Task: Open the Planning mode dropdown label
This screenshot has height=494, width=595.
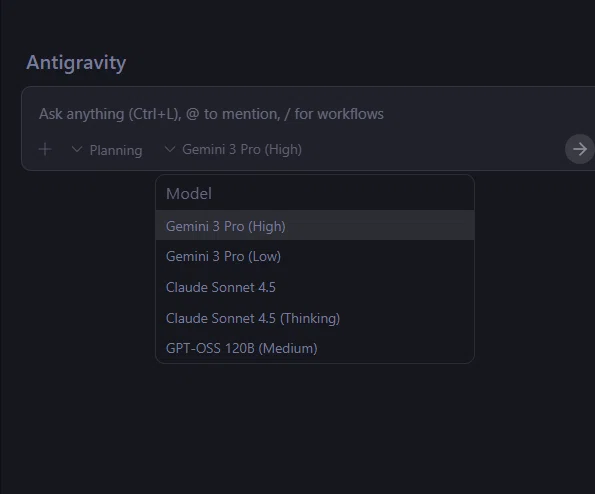Action: coord(107,150)
